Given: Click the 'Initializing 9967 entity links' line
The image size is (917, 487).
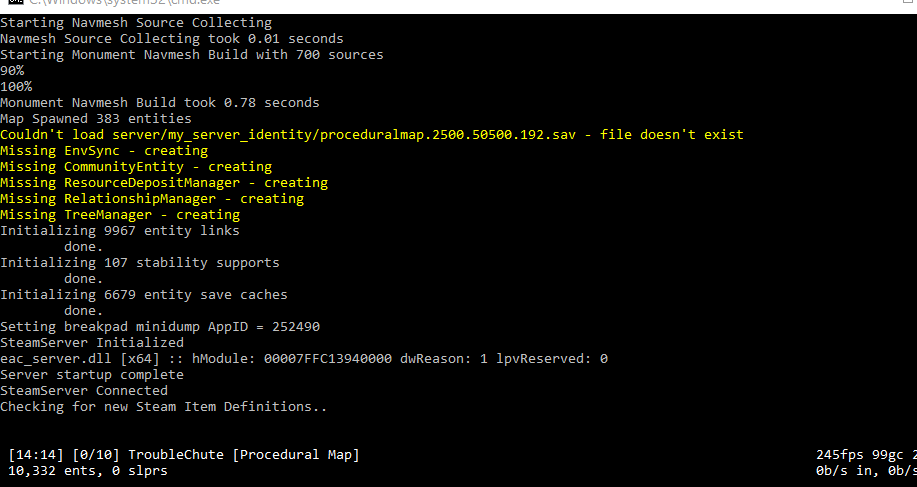Looking at the screenshot, I should pyautogui.click(x=120, y=230).
